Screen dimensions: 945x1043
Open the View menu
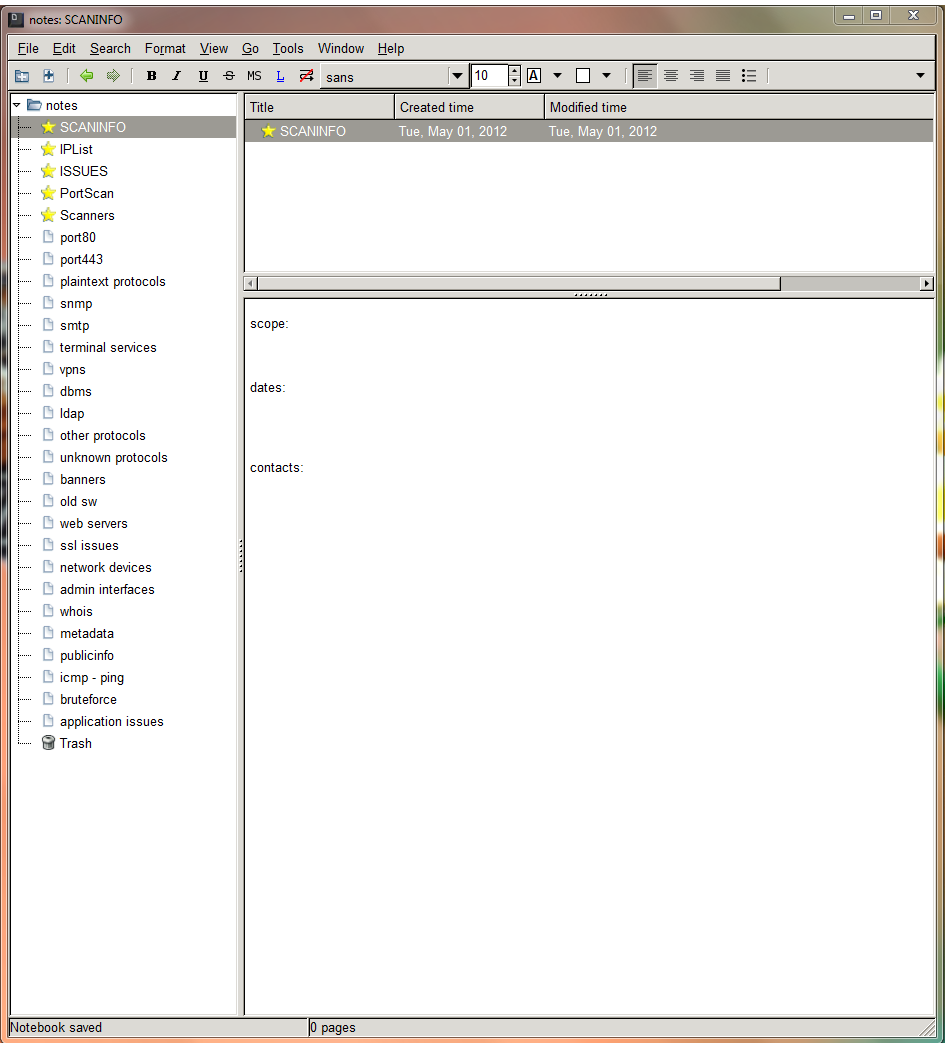coord(213,49)
